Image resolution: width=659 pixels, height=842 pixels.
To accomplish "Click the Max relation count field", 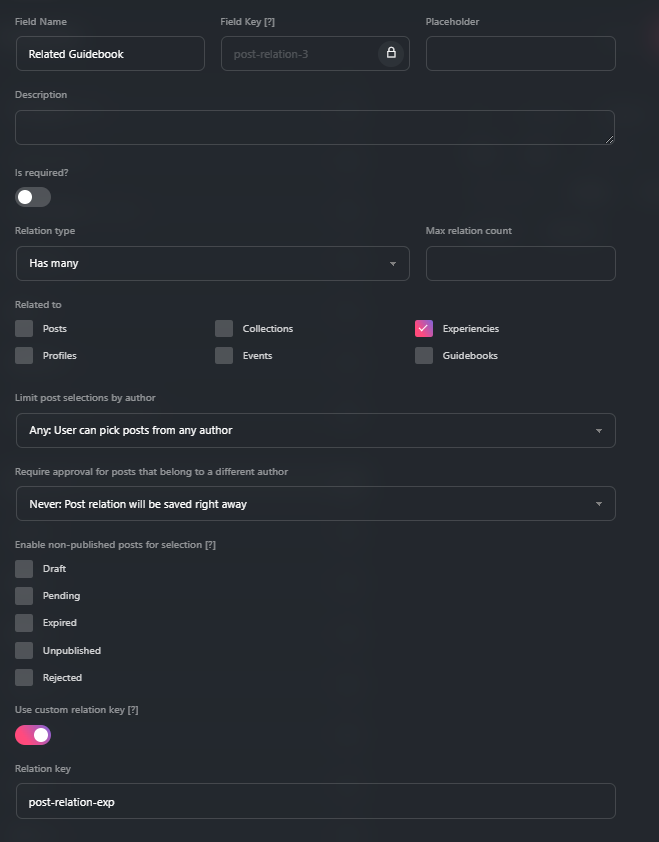I will pyautogui.click(x=520, y=264).
